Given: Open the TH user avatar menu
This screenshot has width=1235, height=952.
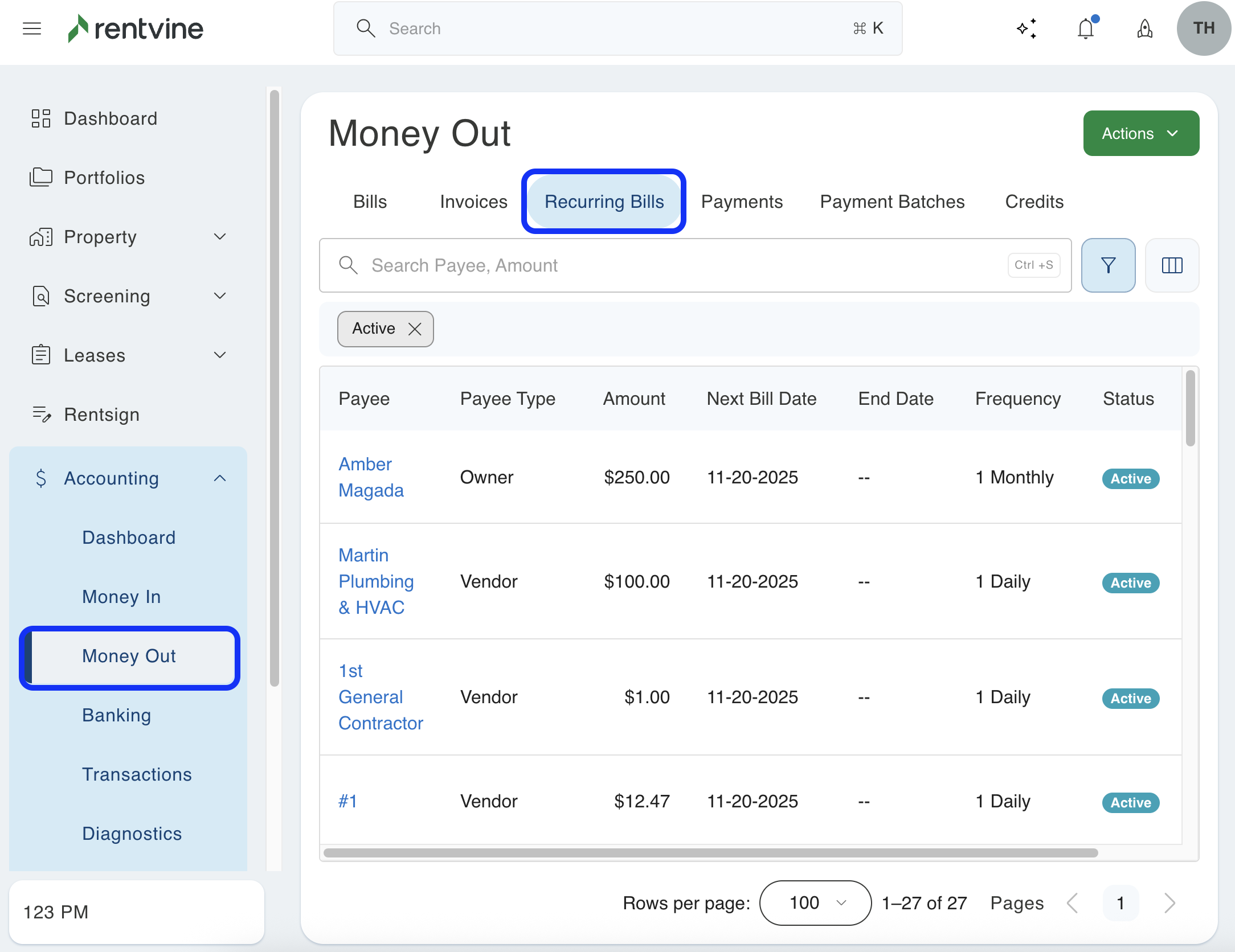Looking at the screenshot, I should click(1203, 28).
